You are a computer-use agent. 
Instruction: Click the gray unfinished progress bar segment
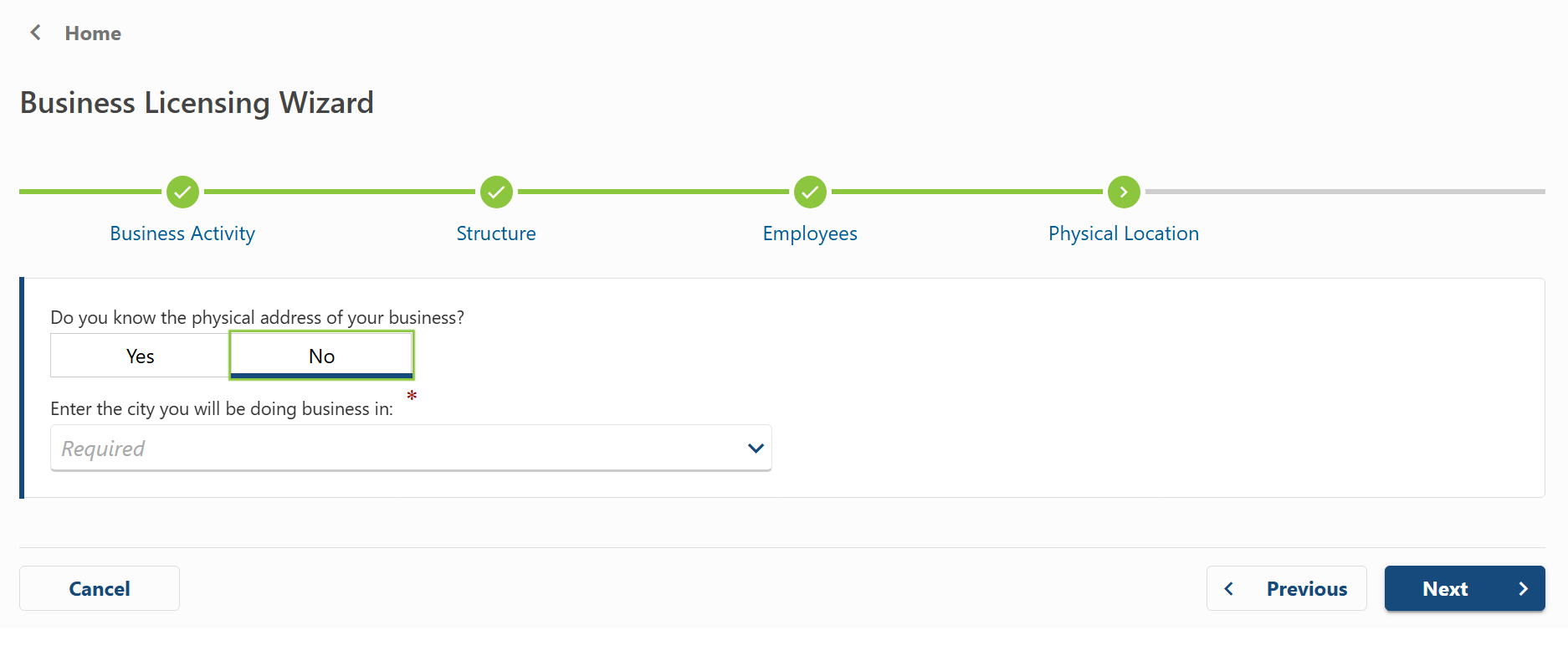(x=1344, y=192)
